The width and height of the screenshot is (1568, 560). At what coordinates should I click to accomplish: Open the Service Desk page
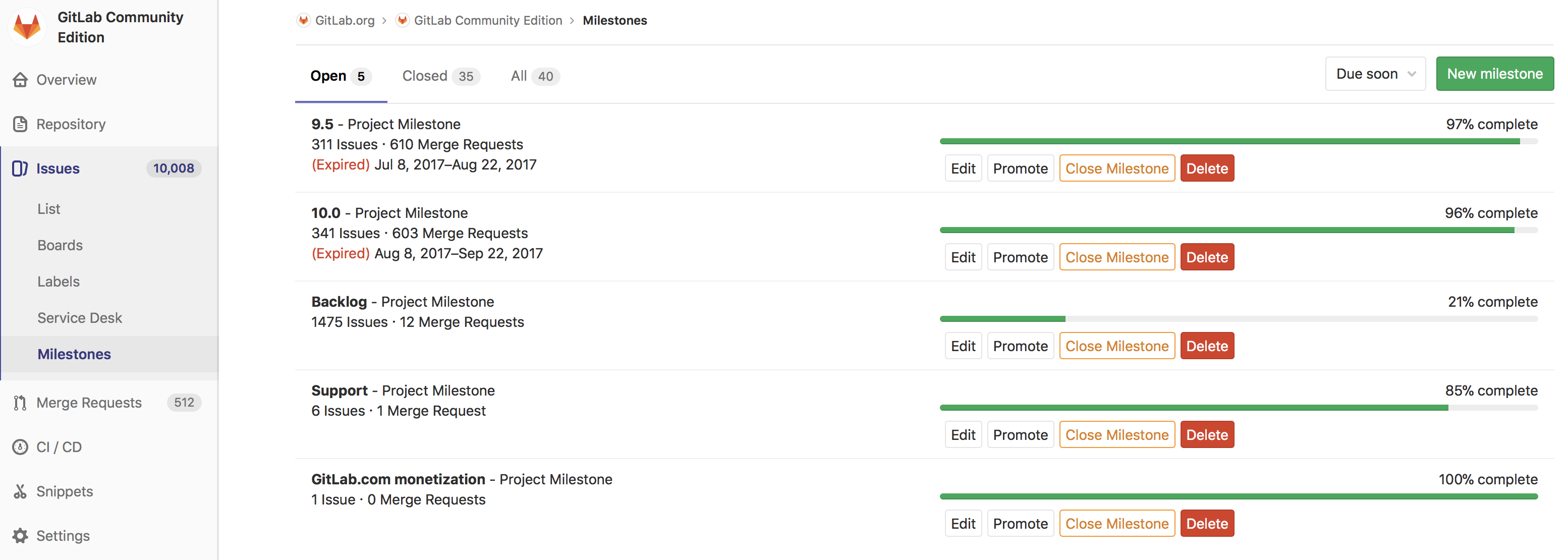coord(79,317)
